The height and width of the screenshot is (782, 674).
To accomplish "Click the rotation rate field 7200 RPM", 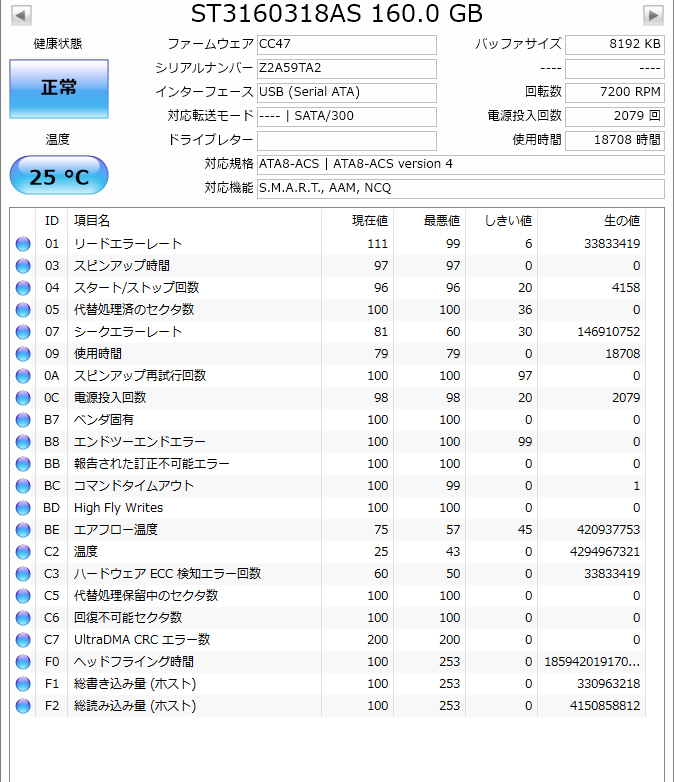I will [x=615, y=92].
